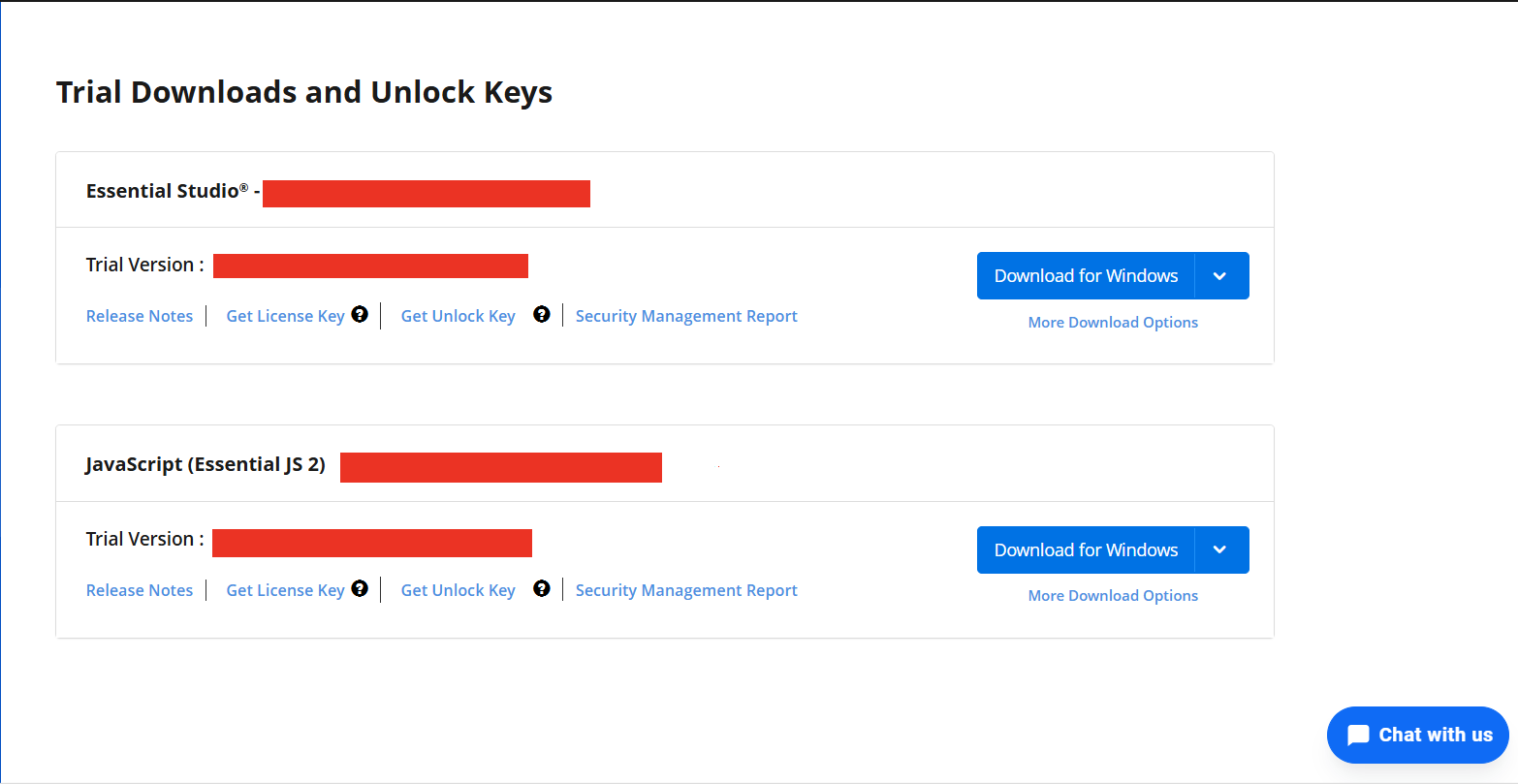View Security Management Report for JavaScript Essential JS 2

click(686, 590)
